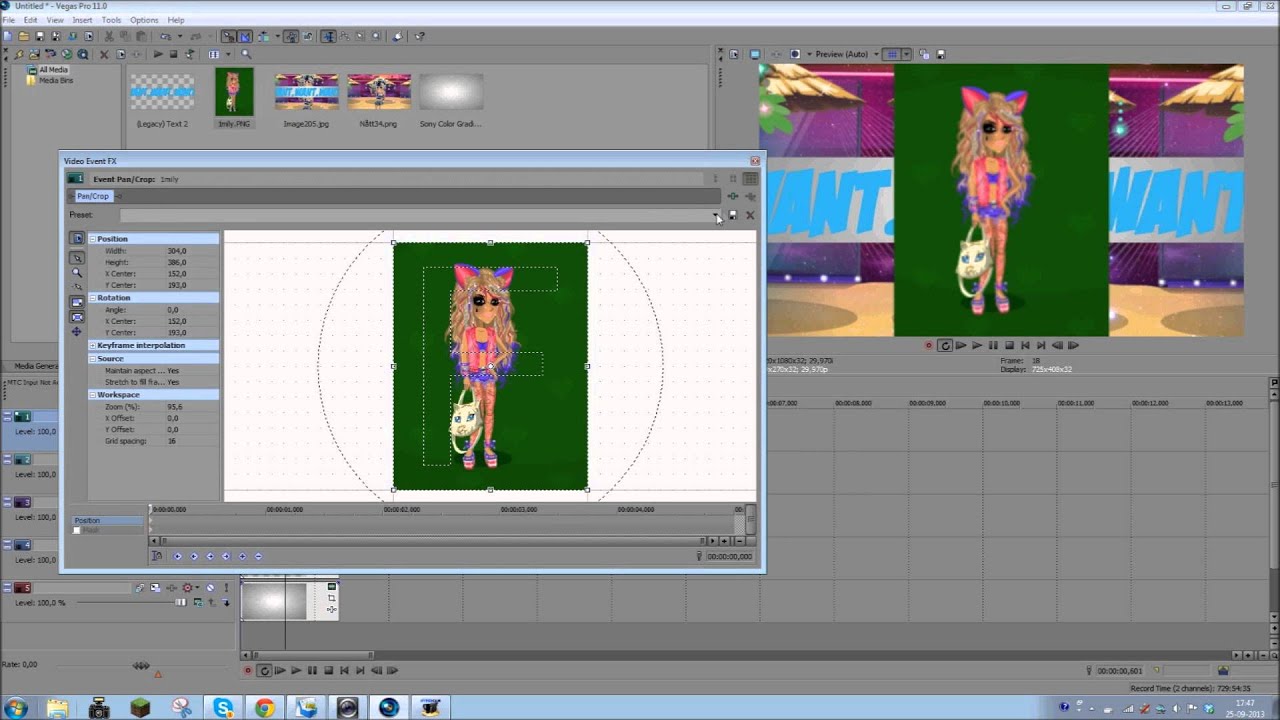Screen dimensions: 1280x720
Task: Expand the Keyframe interpolation group
Action: pyautogui.click(x=93, y=345)
